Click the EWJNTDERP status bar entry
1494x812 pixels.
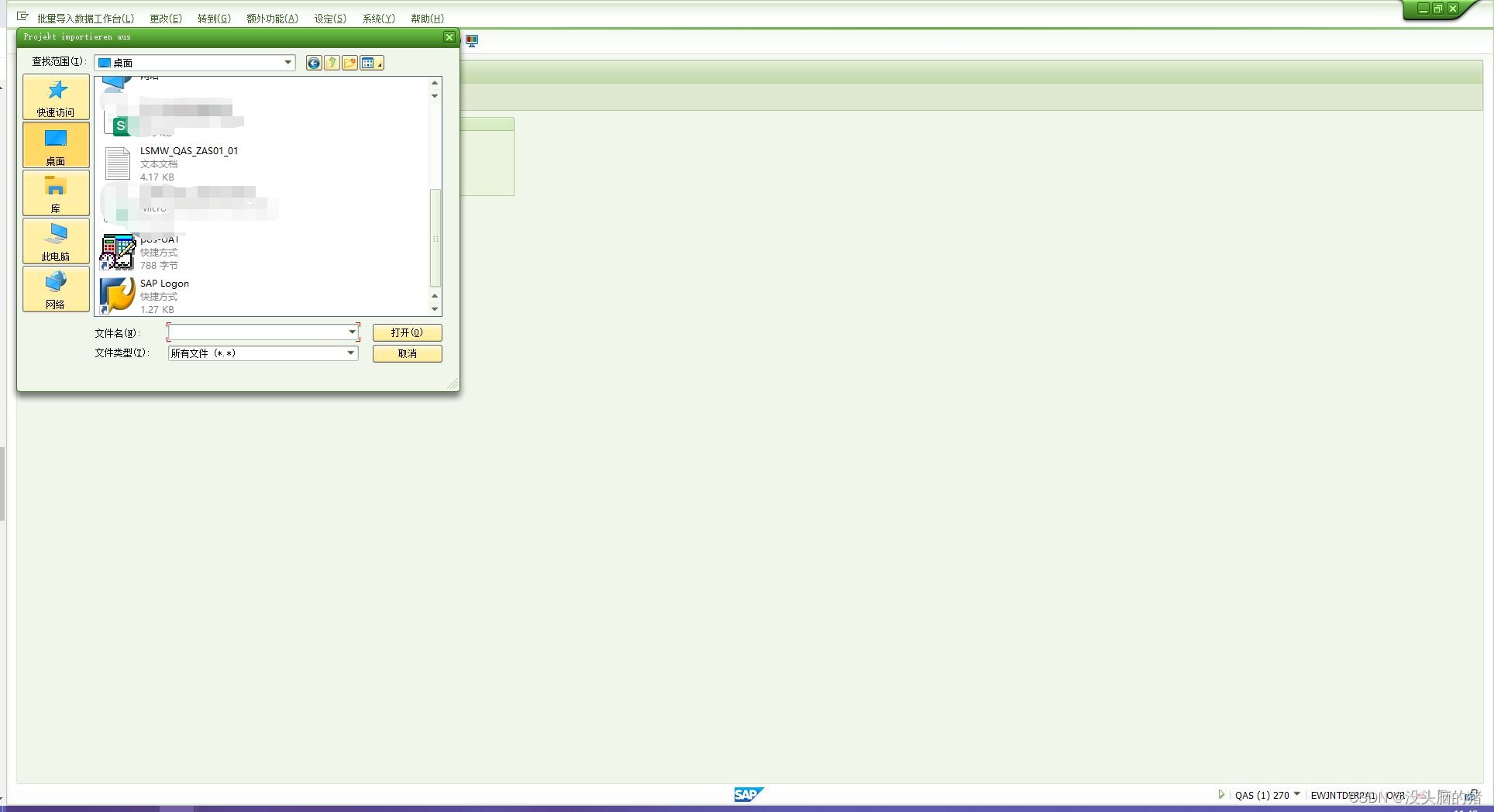(x=1343, y=795)
